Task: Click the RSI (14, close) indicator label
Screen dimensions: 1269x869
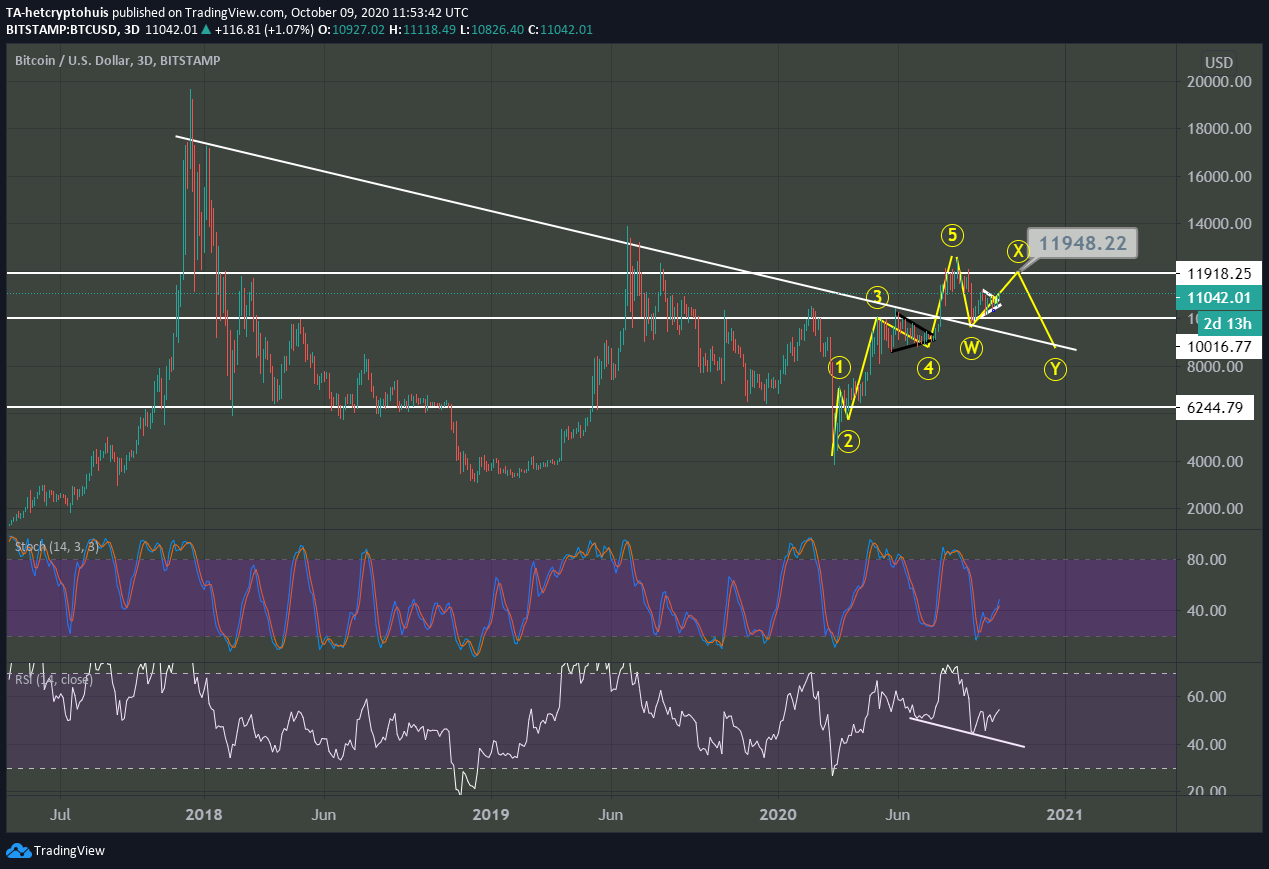Action: coord(53,679)
